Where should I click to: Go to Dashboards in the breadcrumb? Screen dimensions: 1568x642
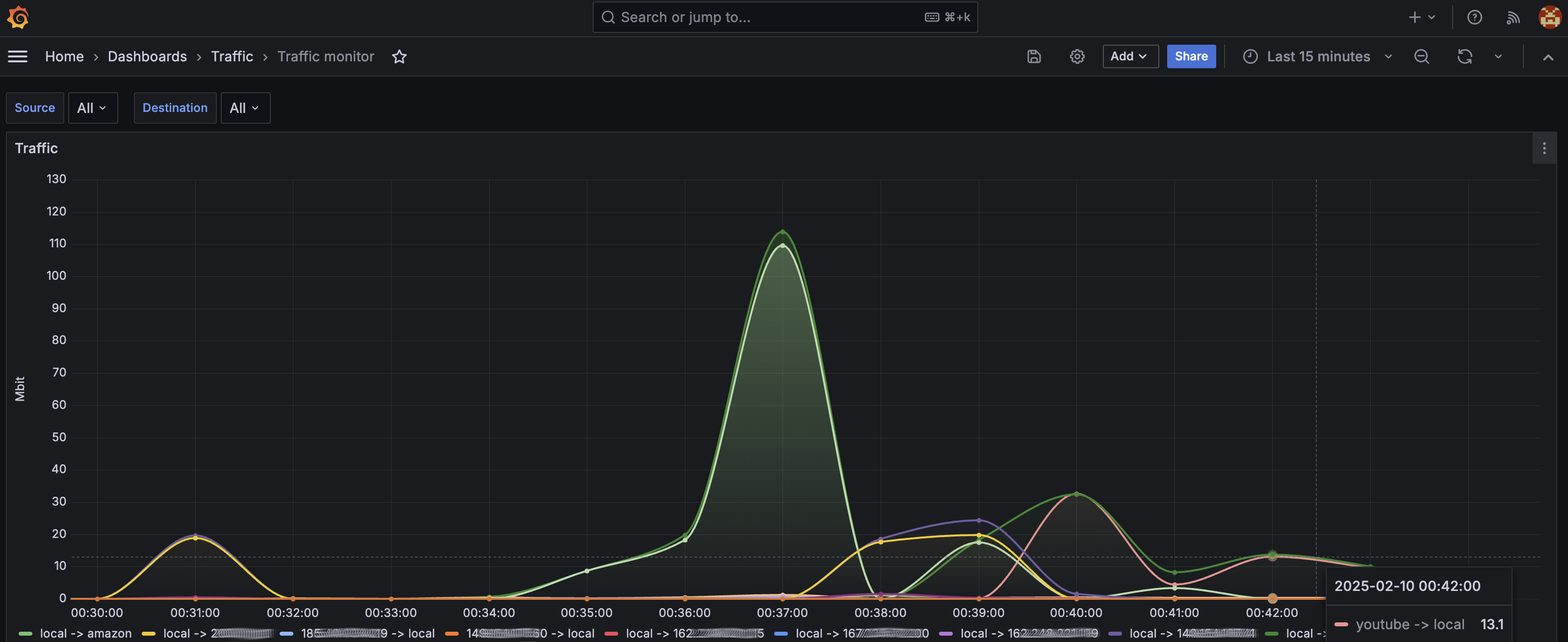(x=147, y=56)
